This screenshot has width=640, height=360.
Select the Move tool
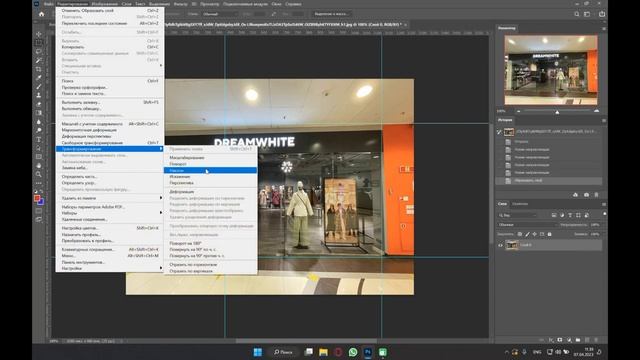tap(39, 34)
